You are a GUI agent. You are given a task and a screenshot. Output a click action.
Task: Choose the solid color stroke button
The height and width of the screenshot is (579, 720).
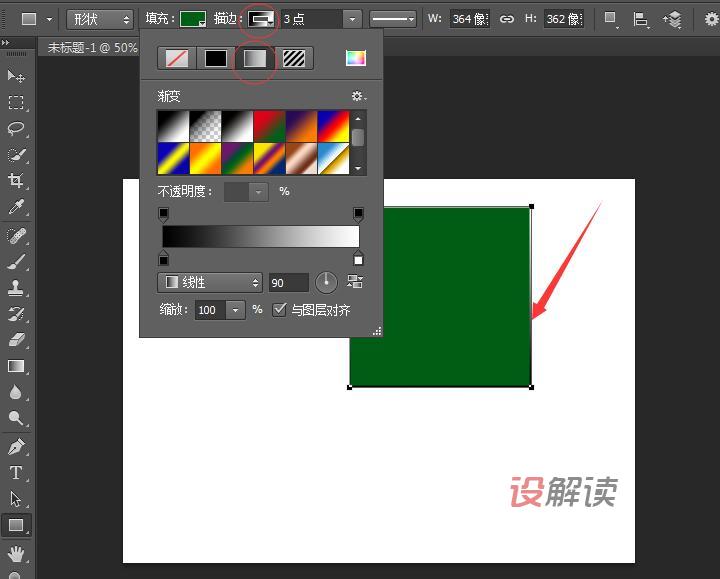point(215,59)
